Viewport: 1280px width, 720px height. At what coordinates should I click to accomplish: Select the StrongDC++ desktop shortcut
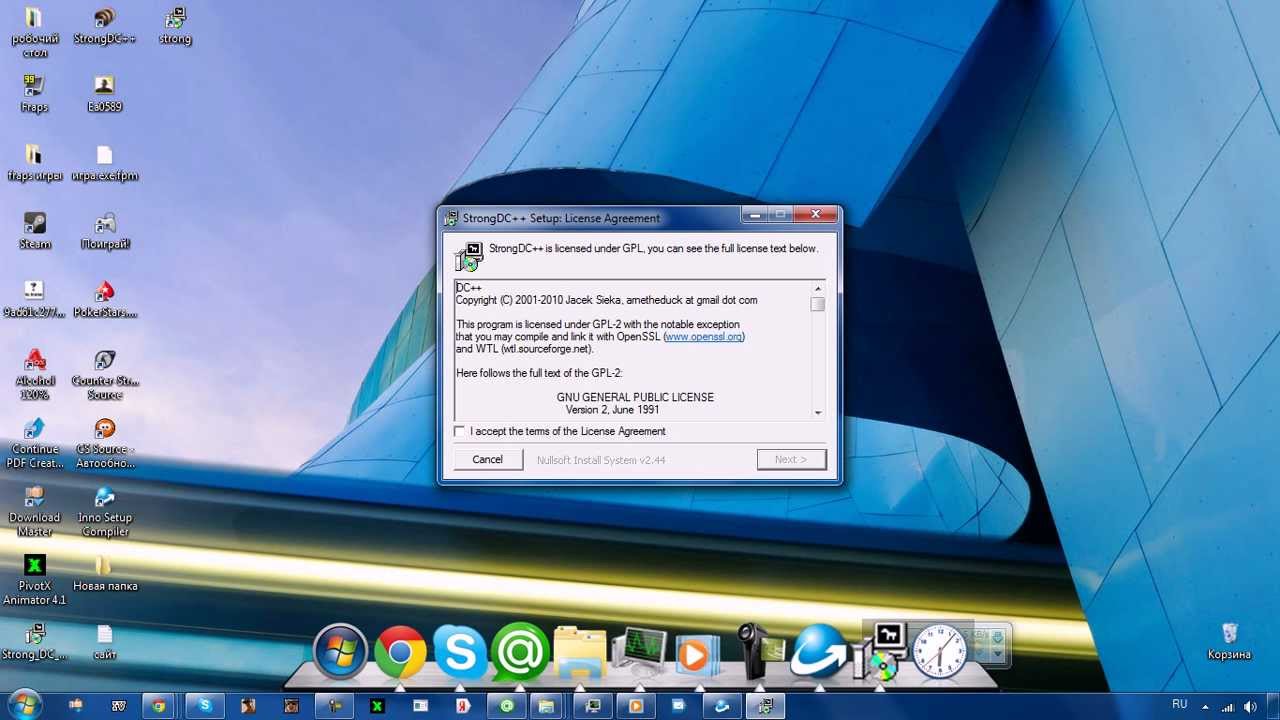(105, 27)
